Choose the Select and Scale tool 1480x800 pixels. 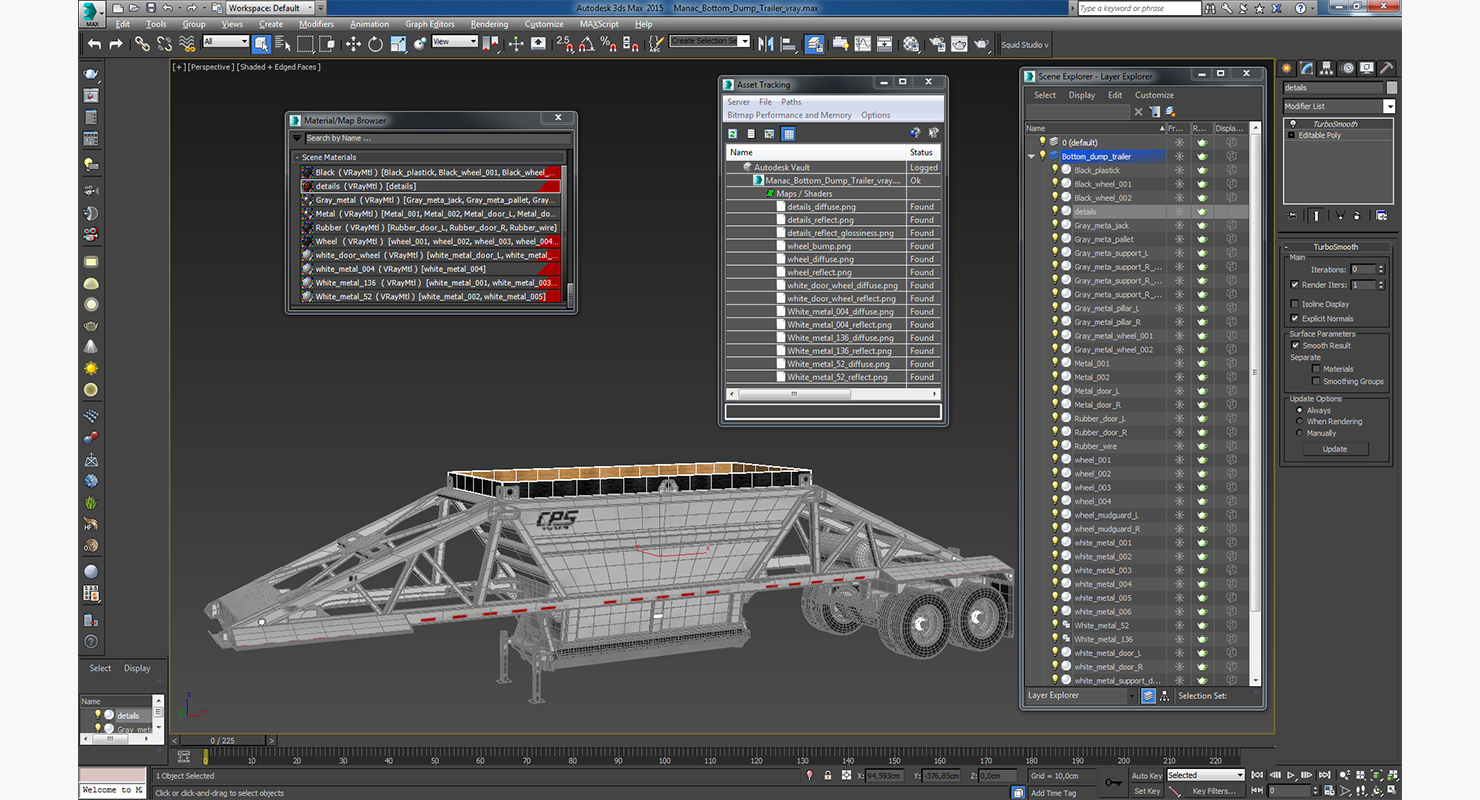click(x=398, y=44)
